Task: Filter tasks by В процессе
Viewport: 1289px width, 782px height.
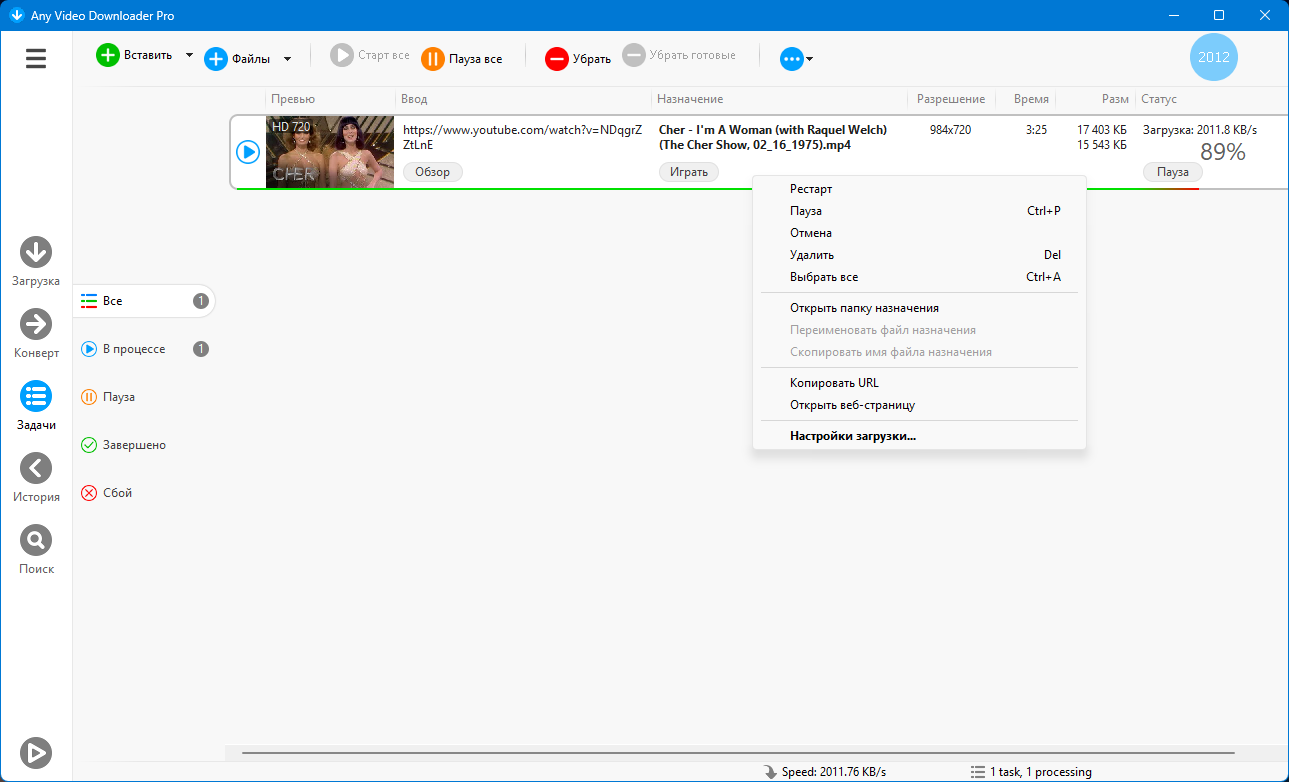Action: click(134, 349)
